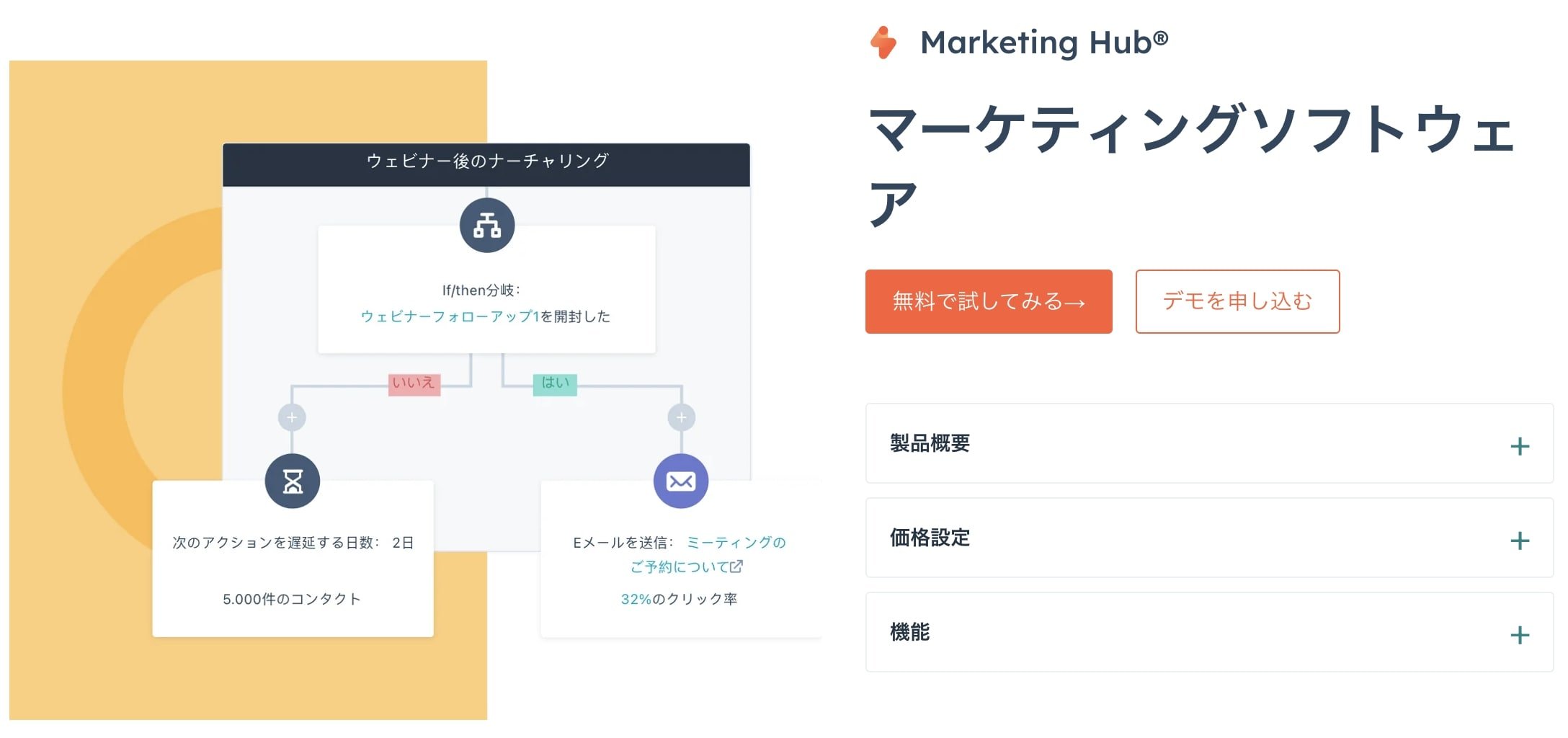Select the はい branch label
Viewport: 1568px width, 738px height.
[555, 383]
